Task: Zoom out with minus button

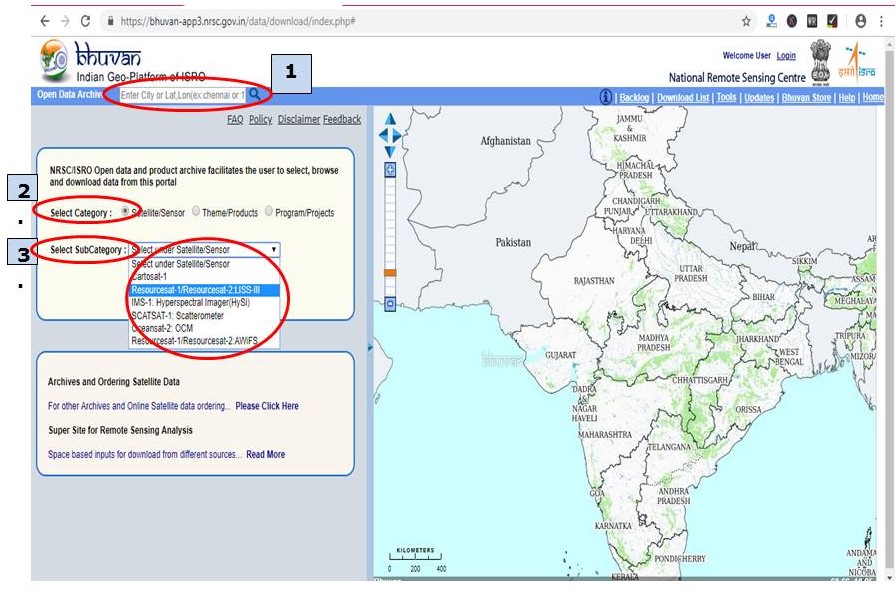Action: [x=390, y=304]
